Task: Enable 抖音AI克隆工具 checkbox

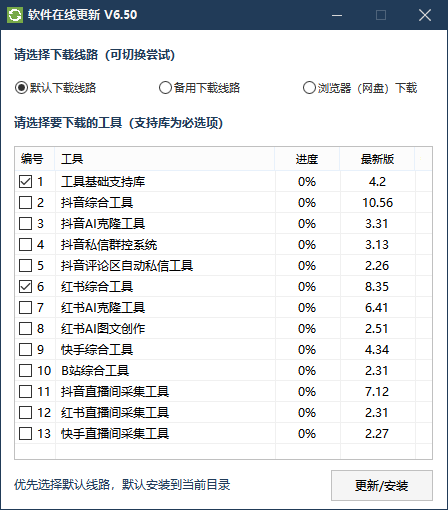Action: pos(26,224)
